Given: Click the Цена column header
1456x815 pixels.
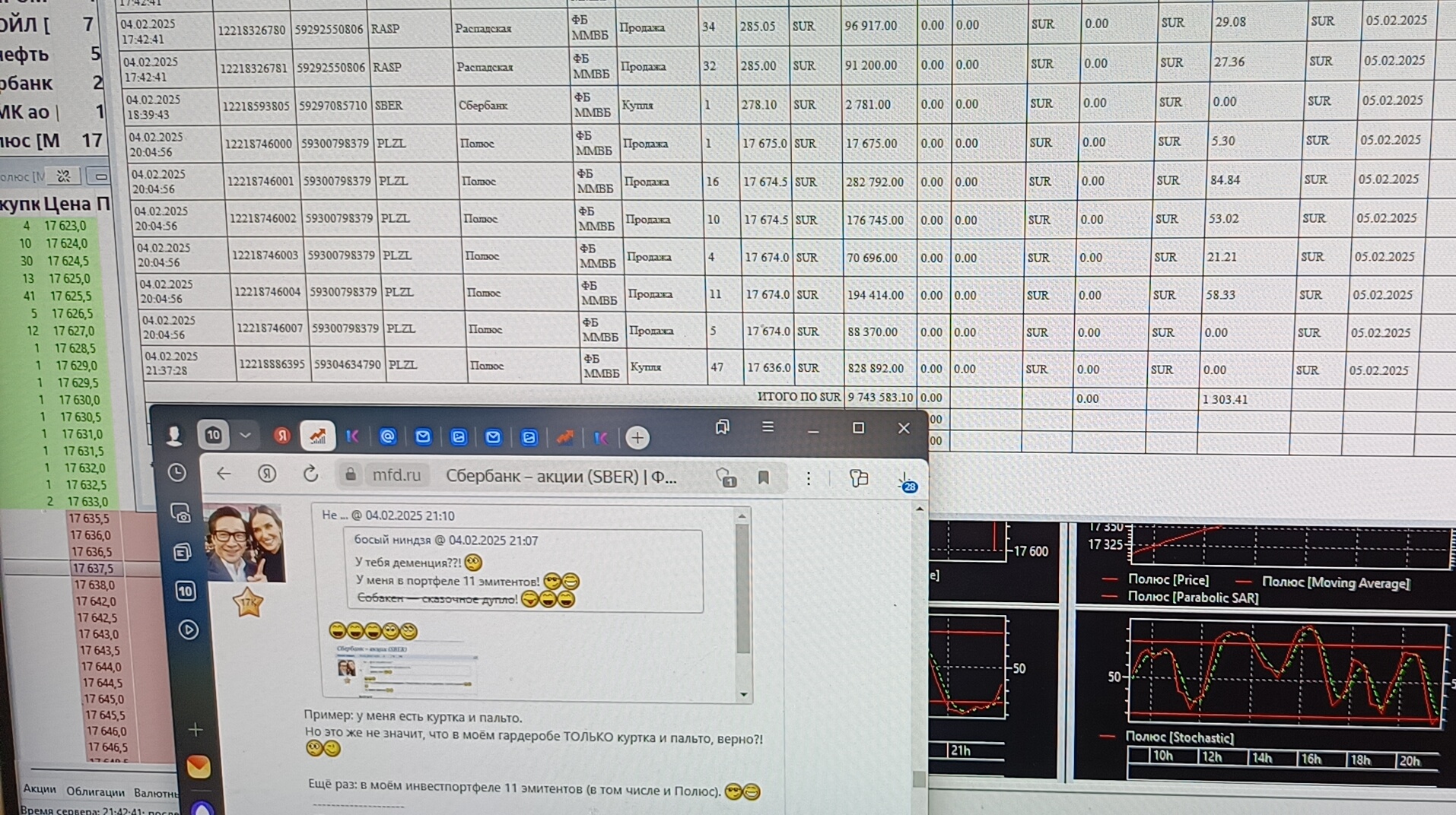Looking at the screenshot, I should point(67,204).
